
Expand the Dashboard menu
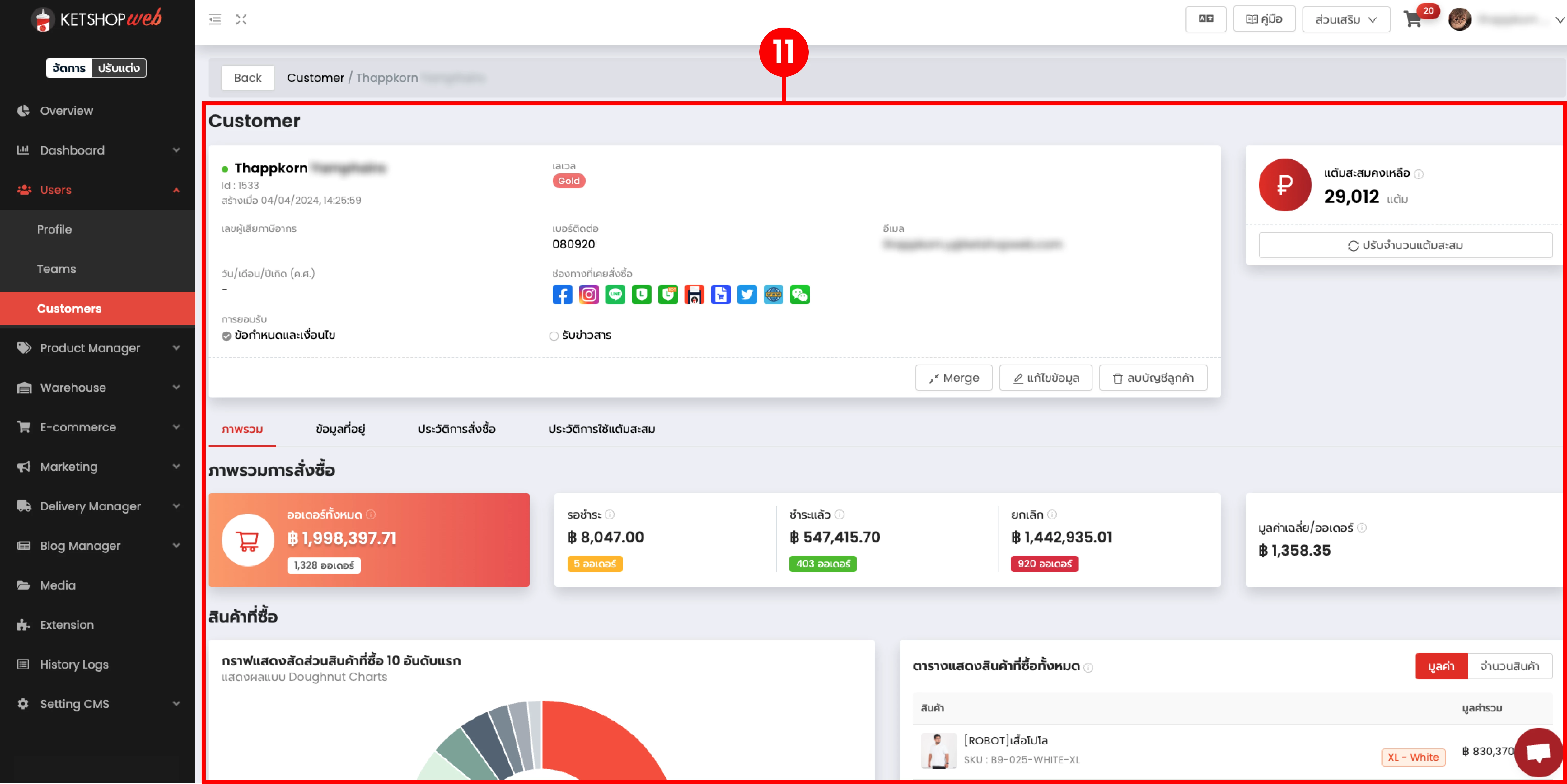[97, 150]
